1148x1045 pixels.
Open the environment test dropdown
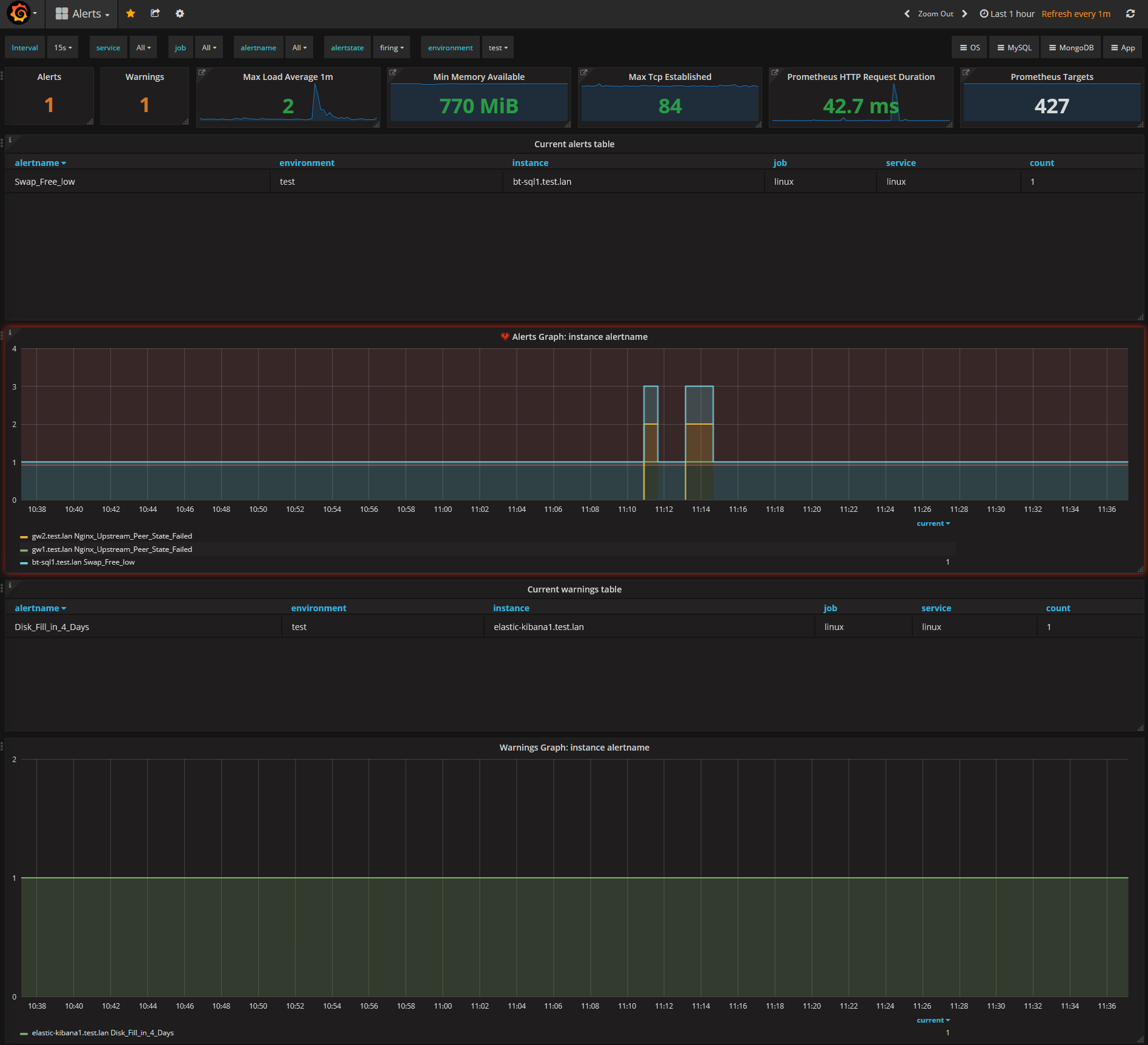coord(498,48)
